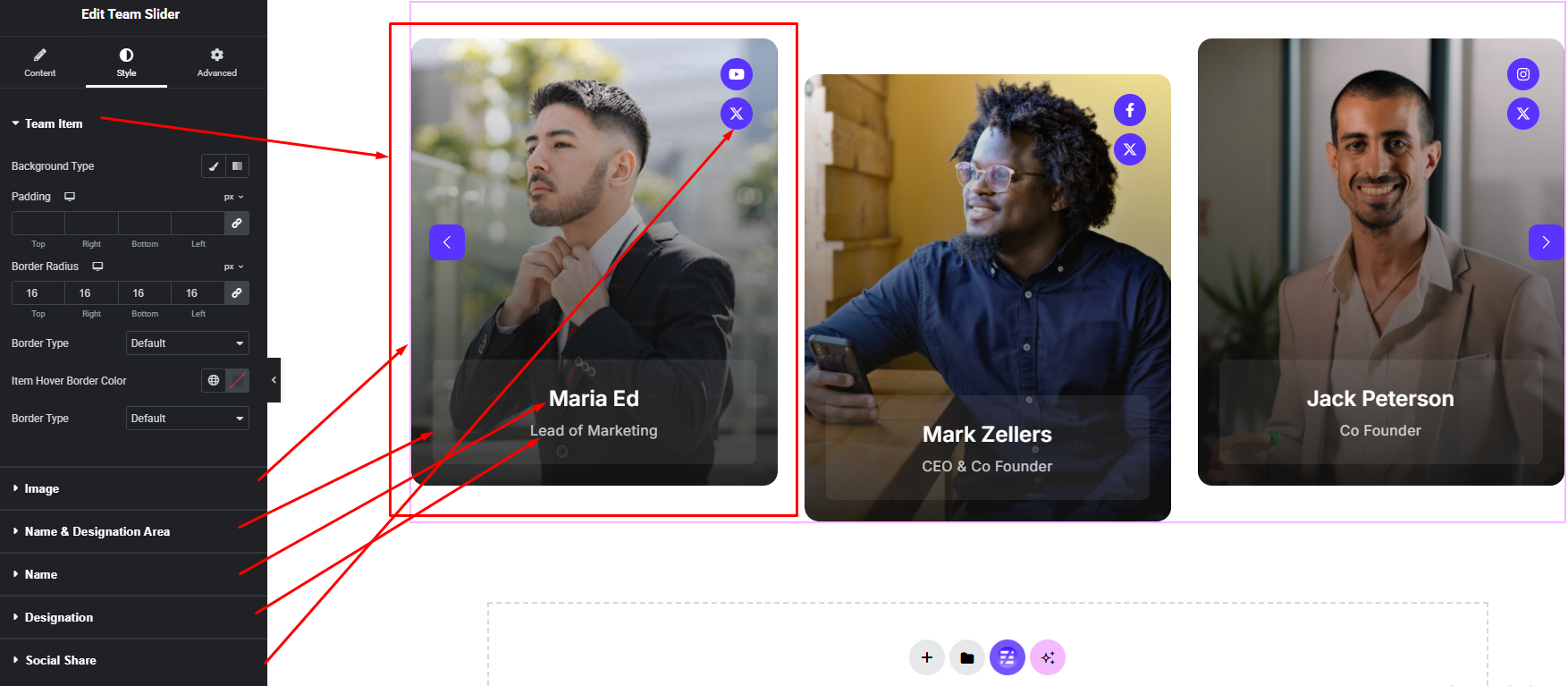The height and width of the screenshot is (686, 1568).
Task: Open the template library folder icon
Action: (x=966, y=657)
